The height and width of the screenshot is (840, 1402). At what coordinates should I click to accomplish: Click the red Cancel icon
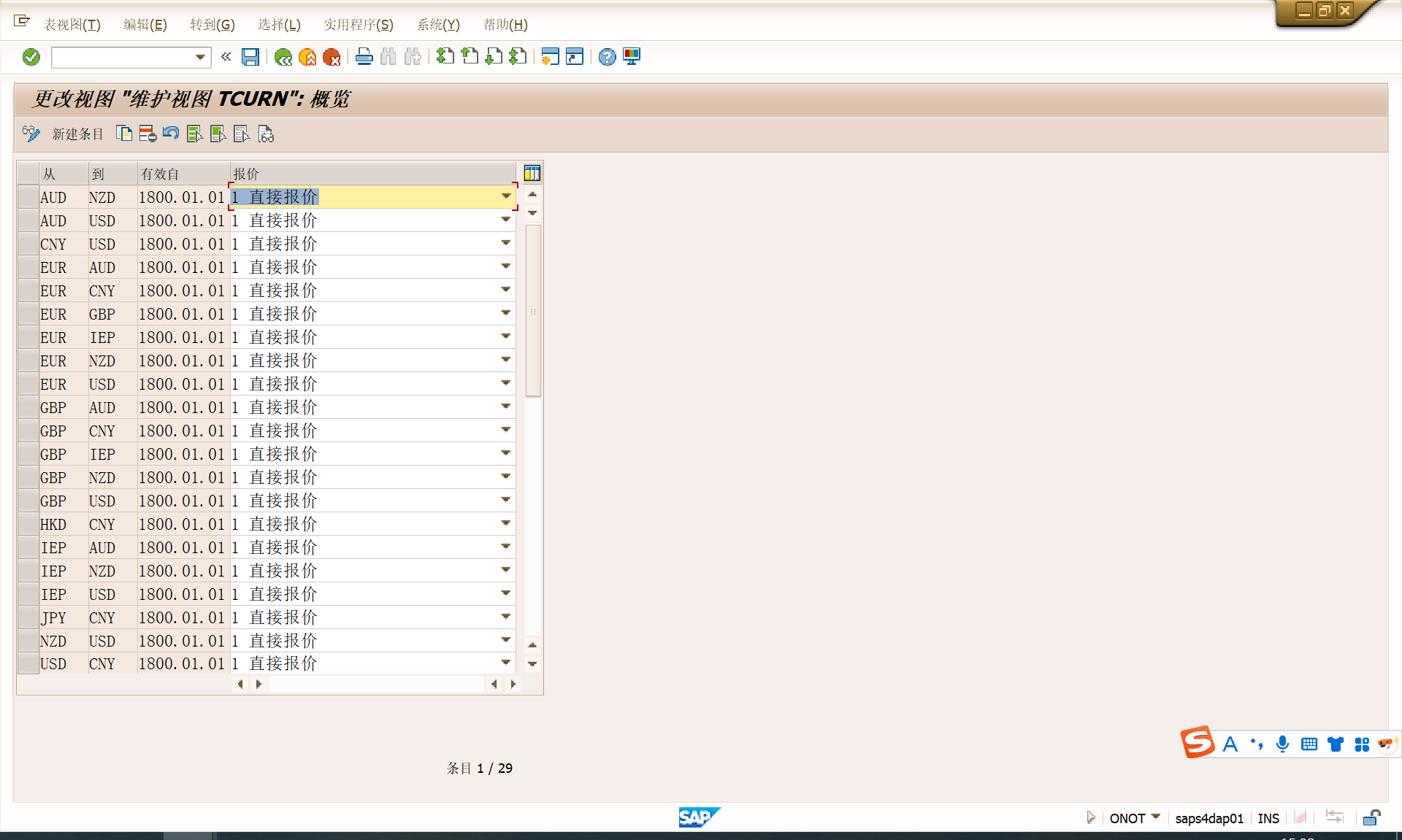(x=332, y=57)
